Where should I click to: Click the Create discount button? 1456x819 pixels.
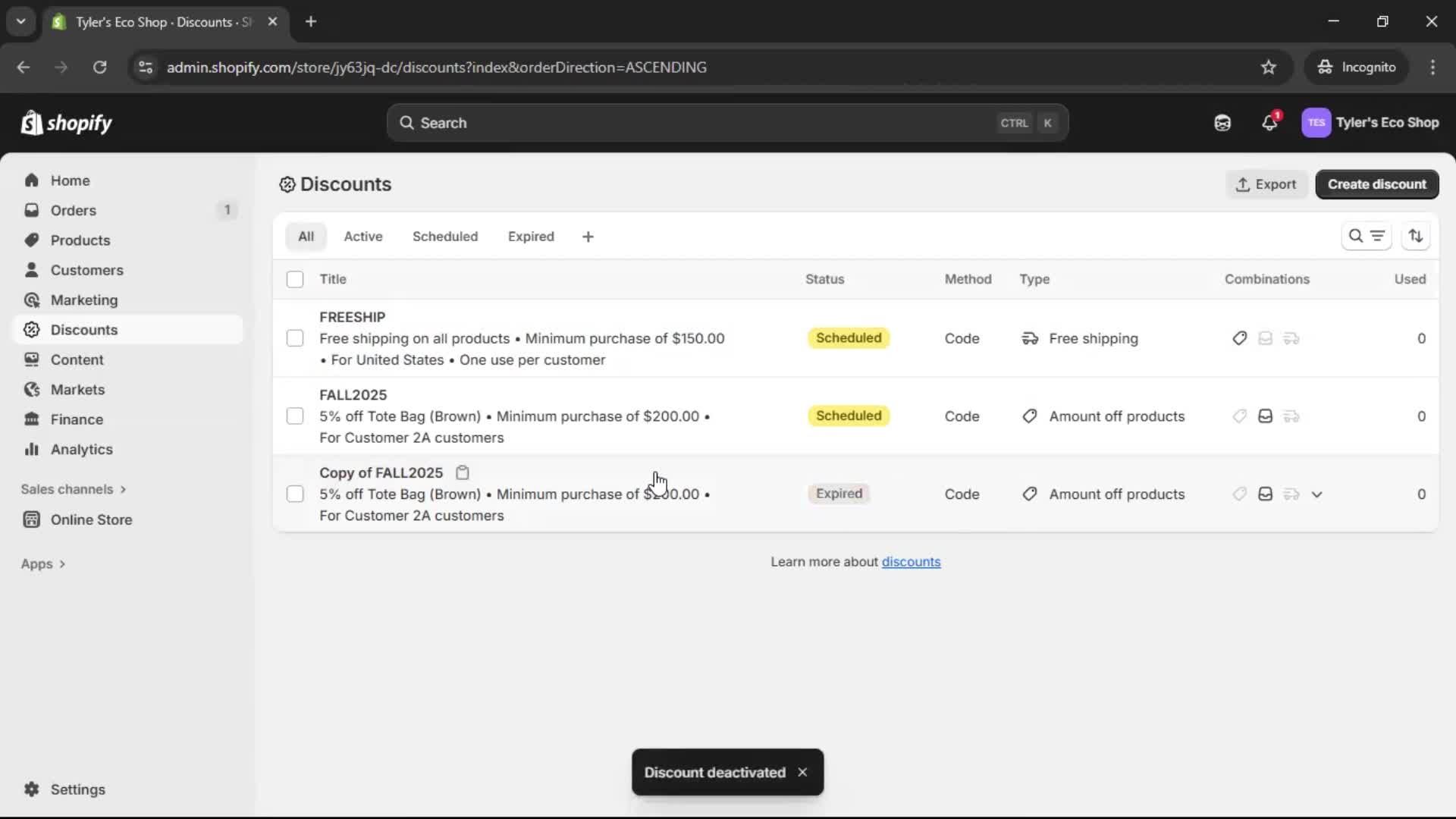1377,184
